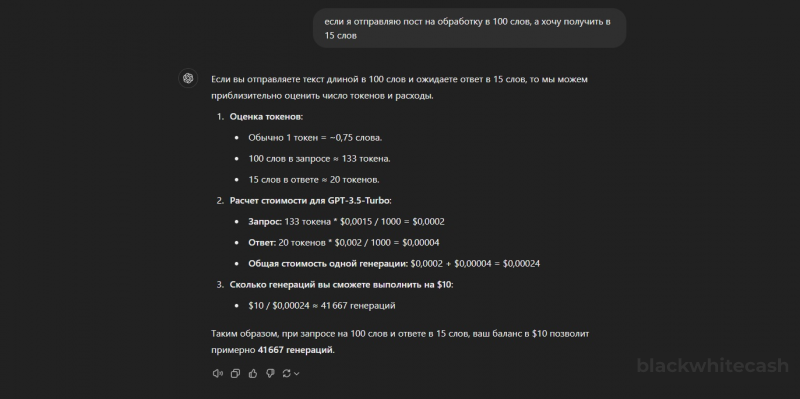Click the bold "41 667 генераций" in summary
Screen dimensions: 800x399
pos(296,350)
